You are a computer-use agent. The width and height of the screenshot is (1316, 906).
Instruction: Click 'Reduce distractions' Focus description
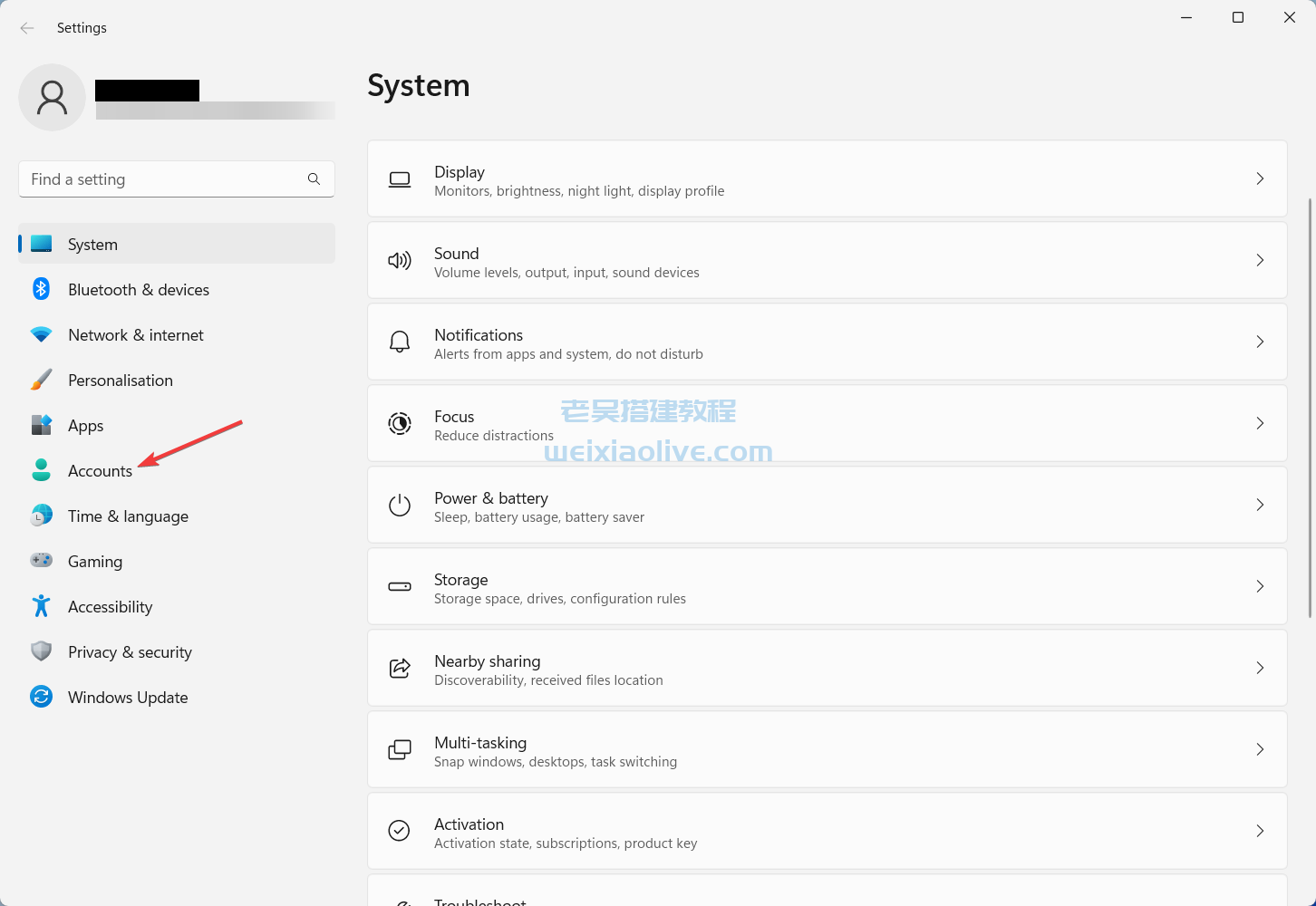pyautogui.click(x=494, y=436)
